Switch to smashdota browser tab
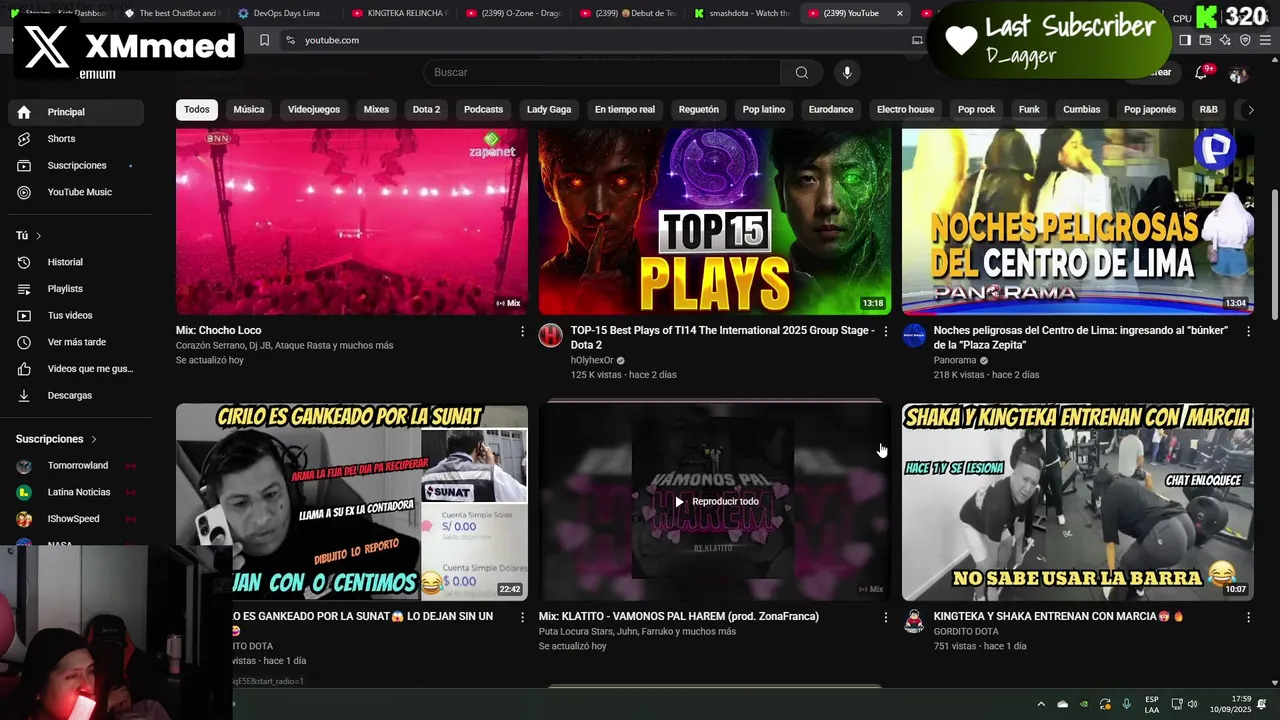 (742, 13)
